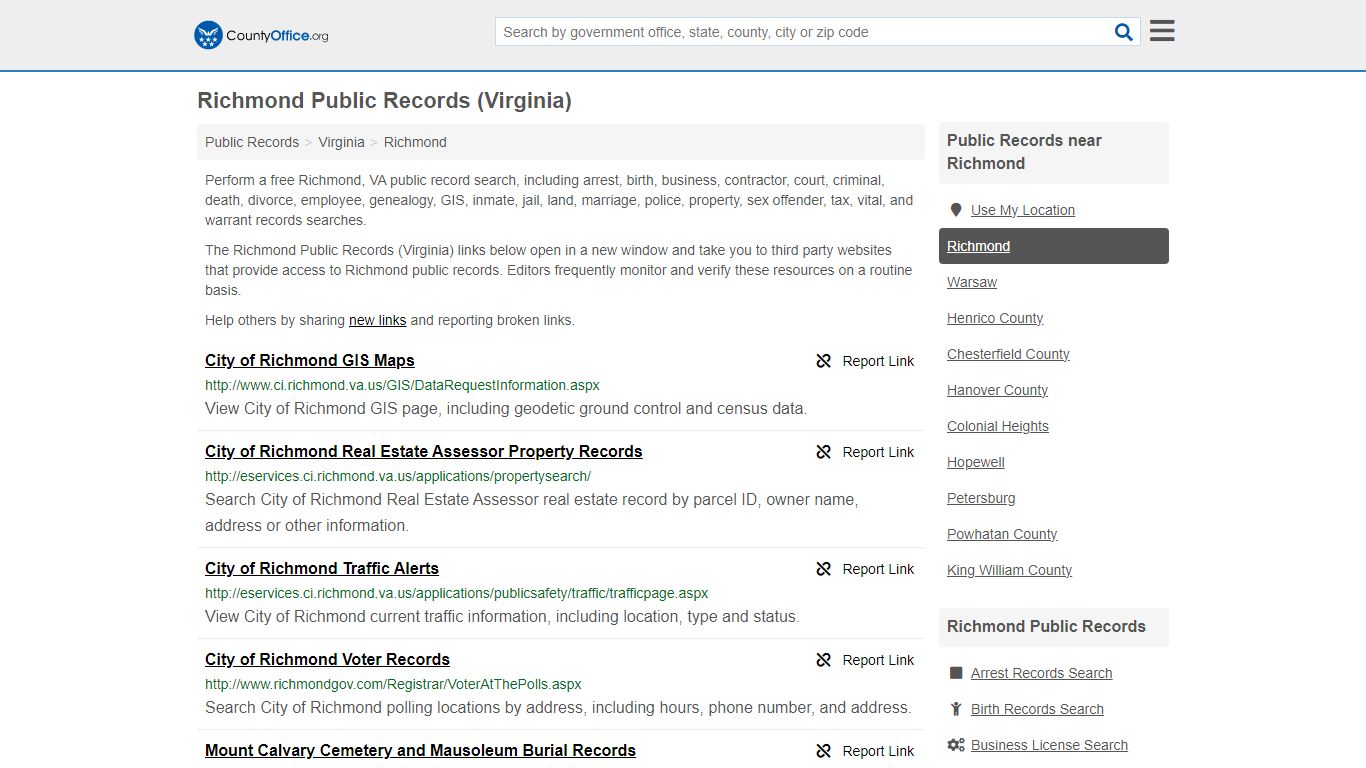
Task: Open City of Richmond Voter Records
Action: click(328, 659)
